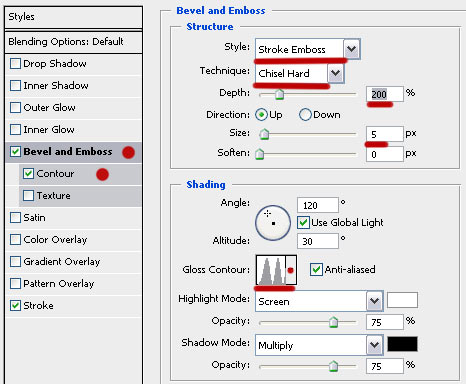Click the Shadow Opacity slider handle
466x384 pixels.
333,366
